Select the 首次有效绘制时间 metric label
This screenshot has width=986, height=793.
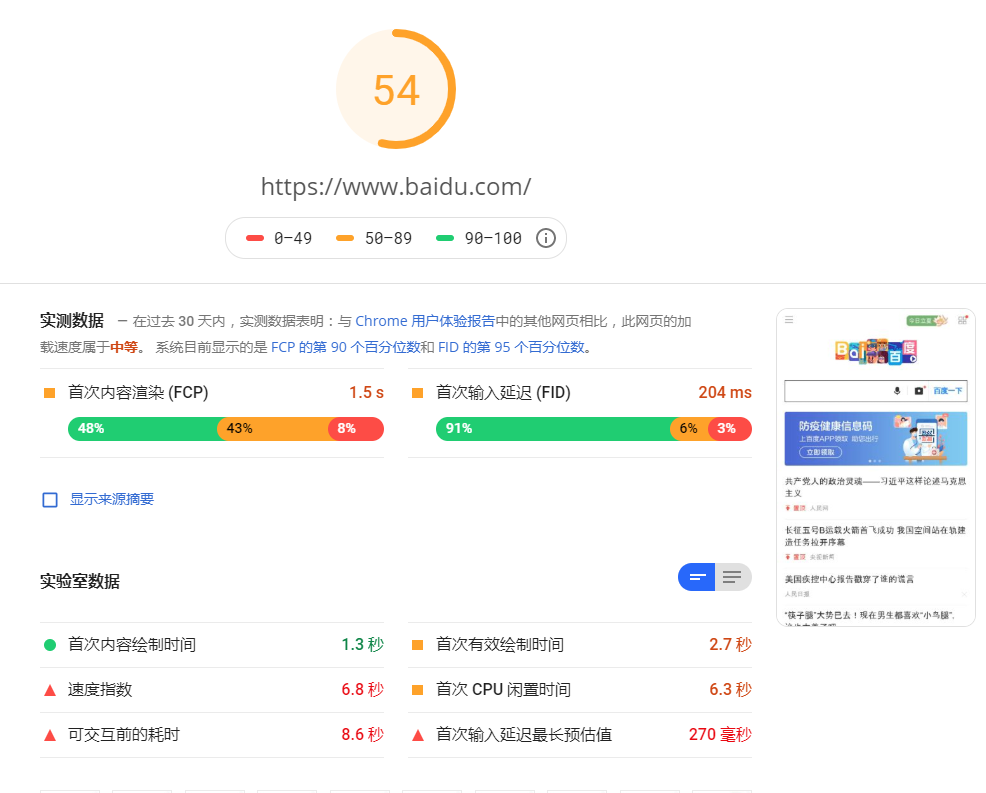click(500, 645)
